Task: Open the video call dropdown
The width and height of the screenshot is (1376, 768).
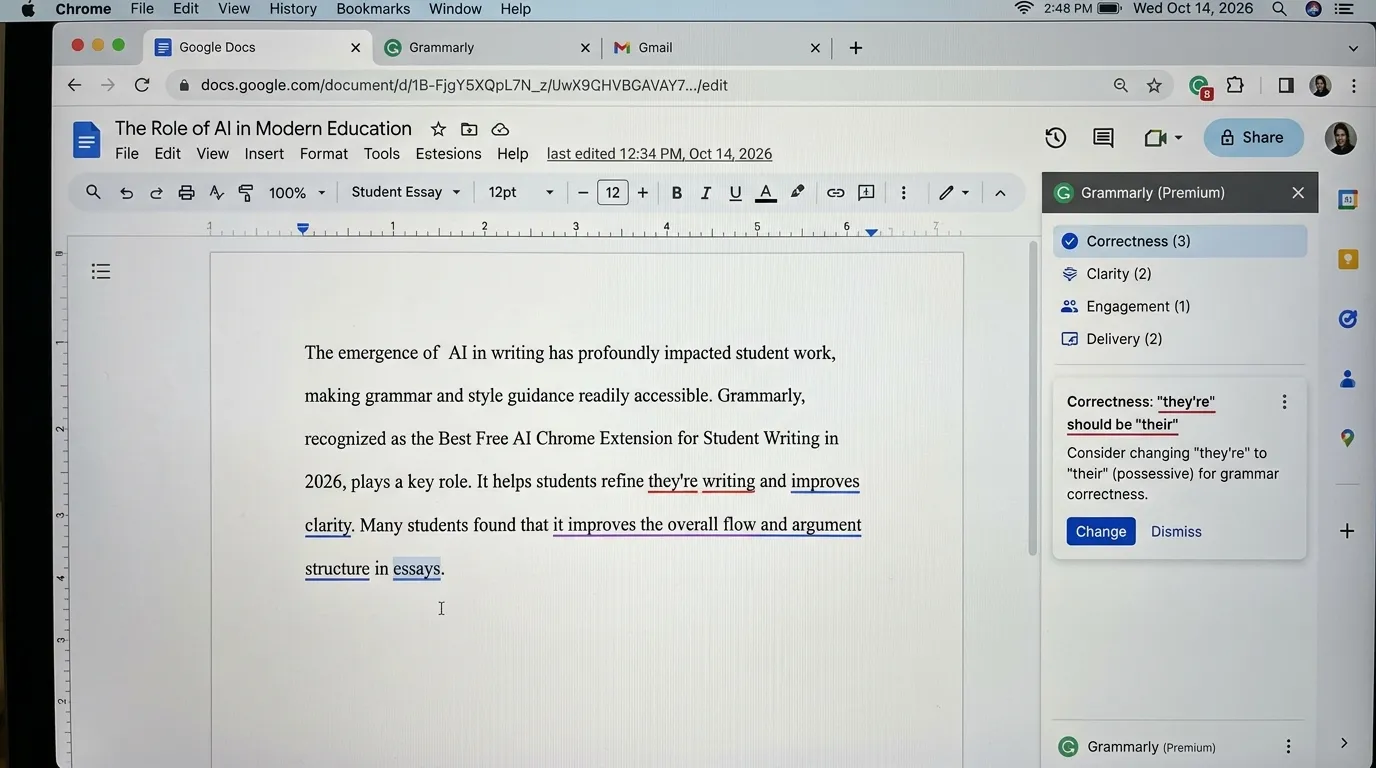Action: point(1163,138)
